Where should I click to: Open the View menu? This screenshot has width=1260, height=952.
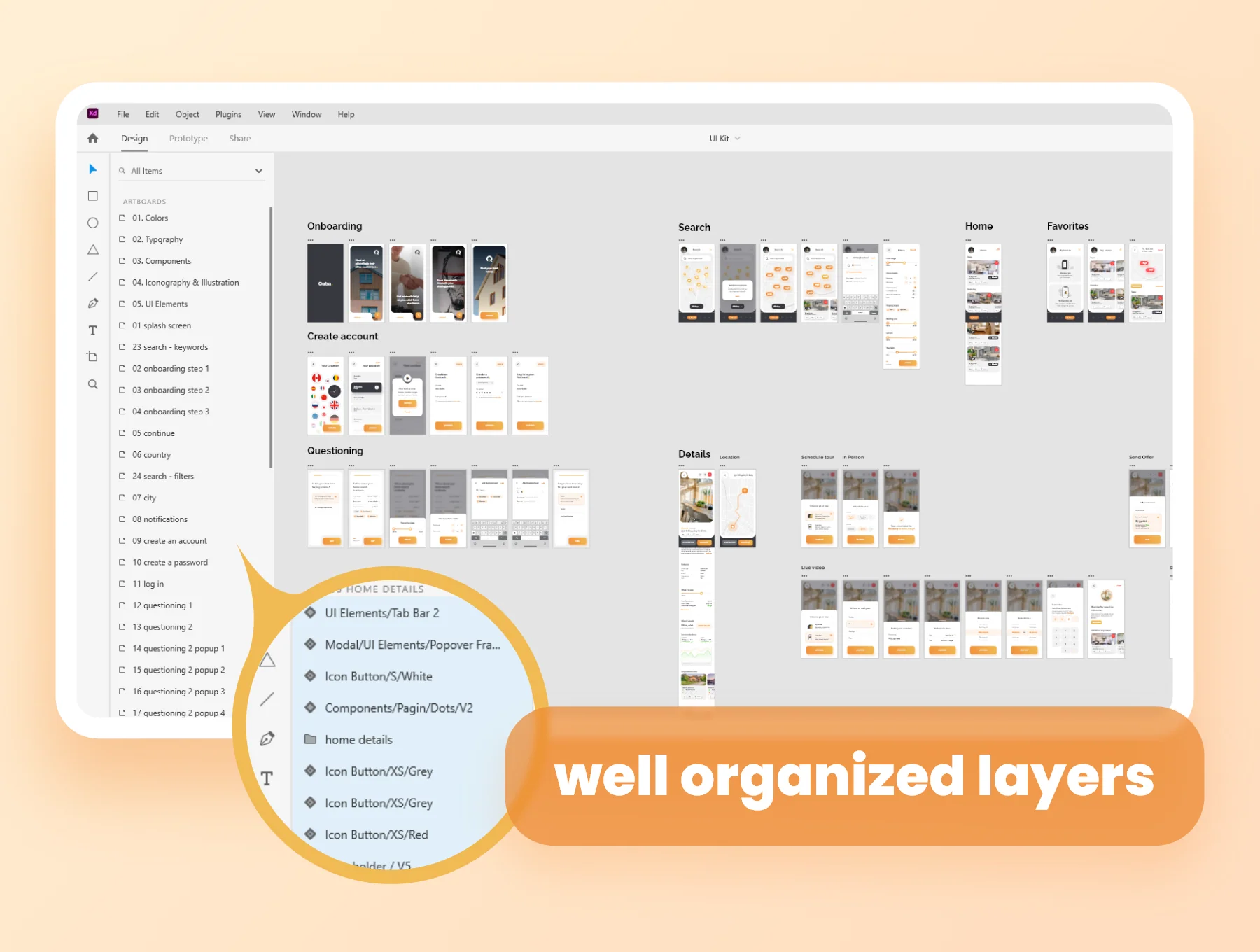click(x=267, y=114)
